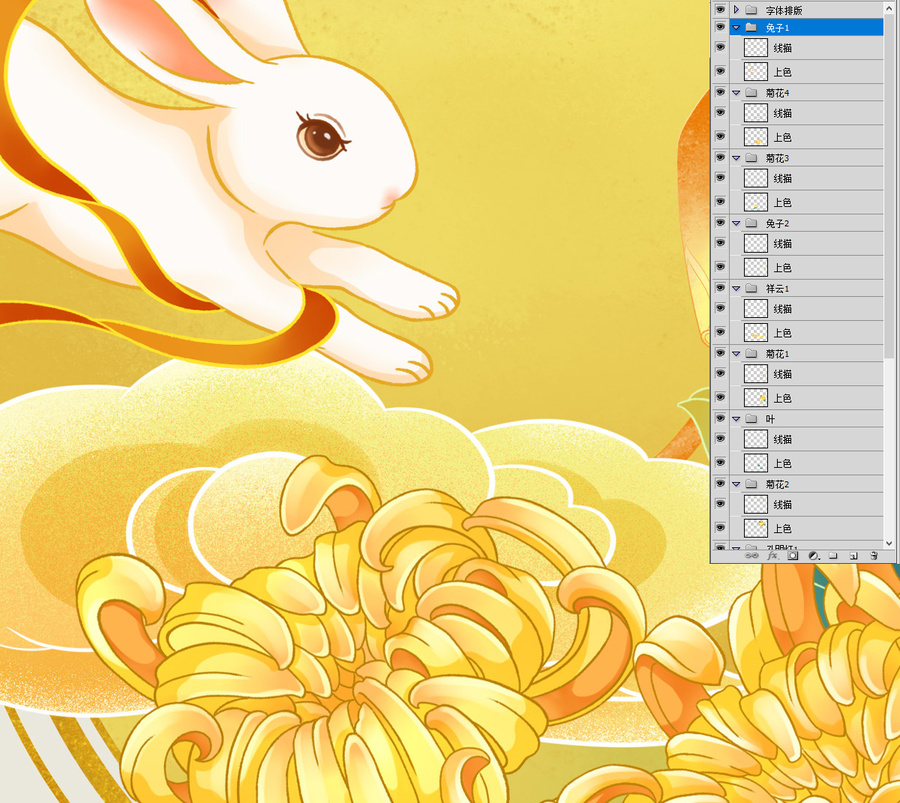Select the 兔子2 group name

click(777, 224)
